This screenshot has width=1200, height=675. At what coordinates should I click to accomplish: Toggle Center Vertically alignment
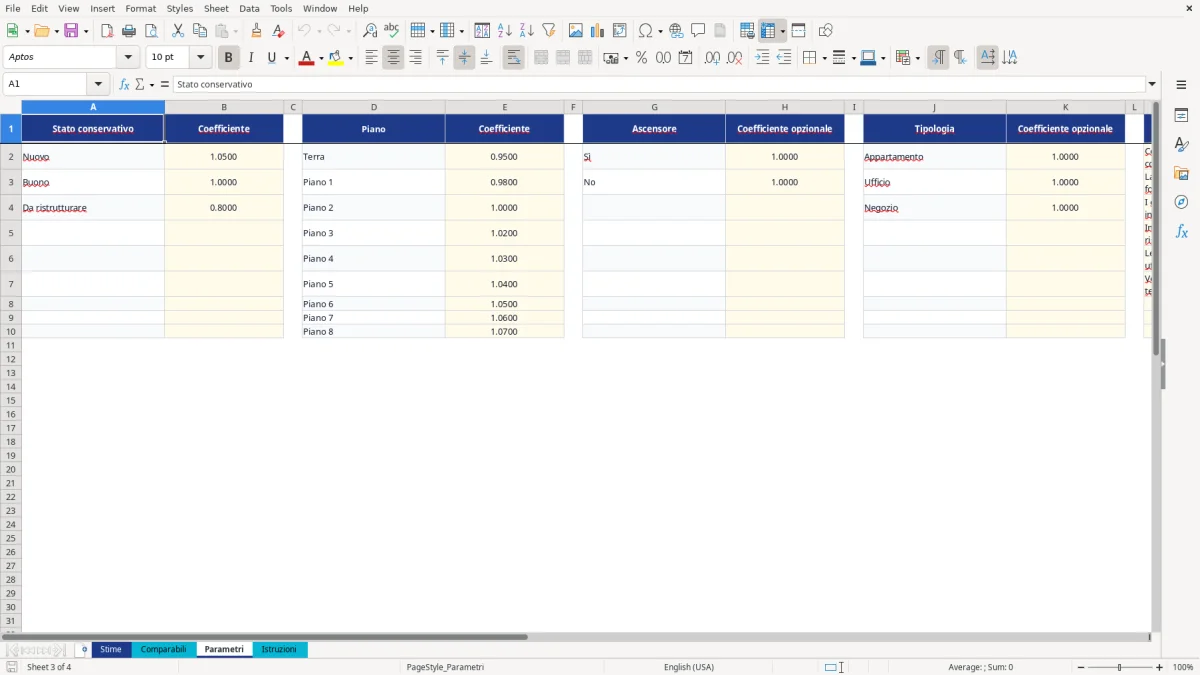(464, 58)
